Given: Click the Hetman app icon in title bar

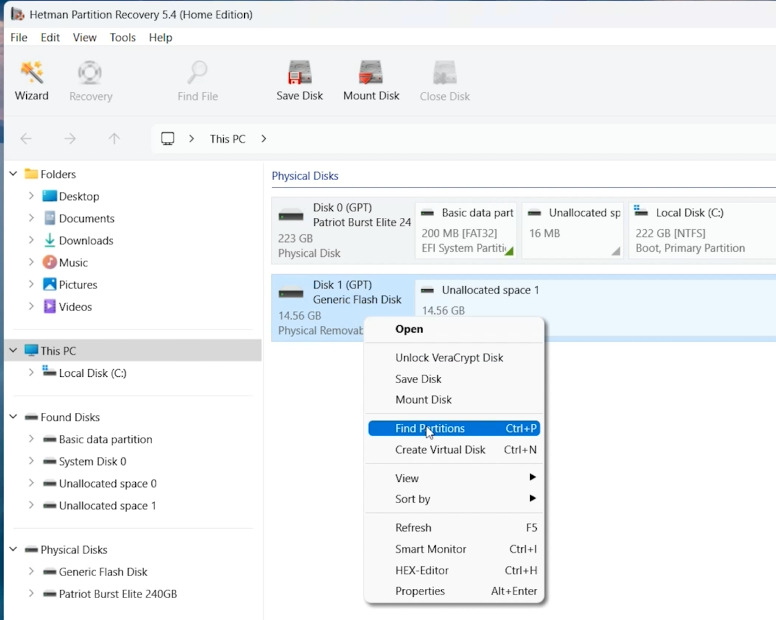Looking at the screenshot, I should (x=17, y=14).
